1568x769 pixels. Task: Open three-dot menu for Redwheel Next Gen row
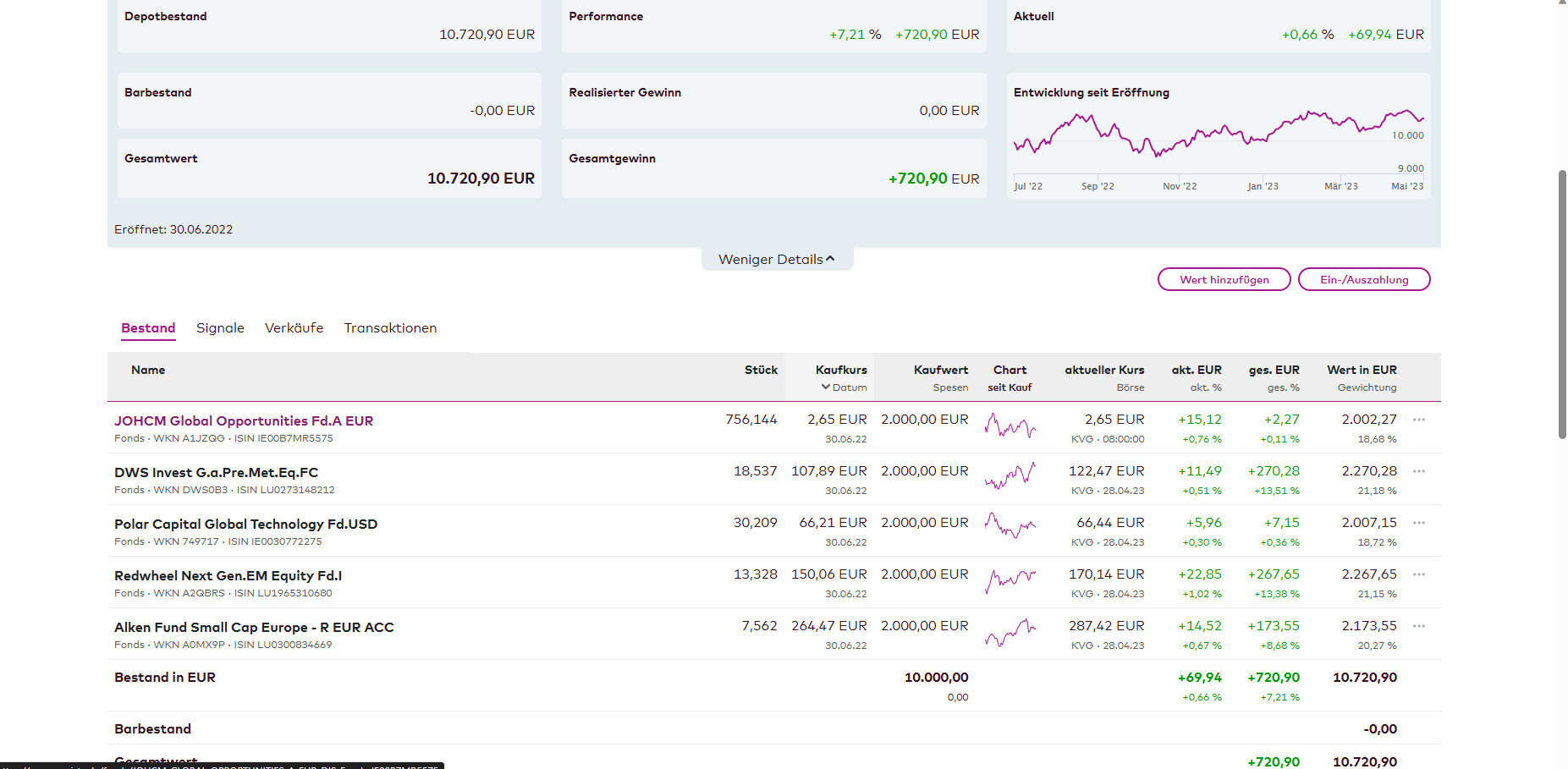(1419, 574)
